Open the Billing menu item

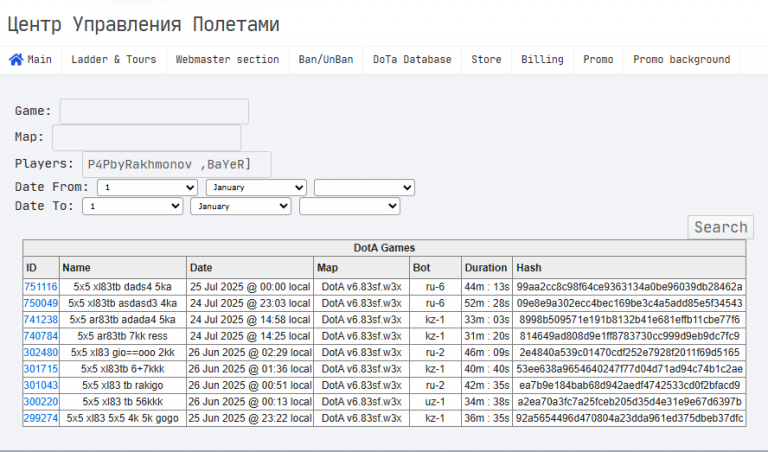(542, 60)
